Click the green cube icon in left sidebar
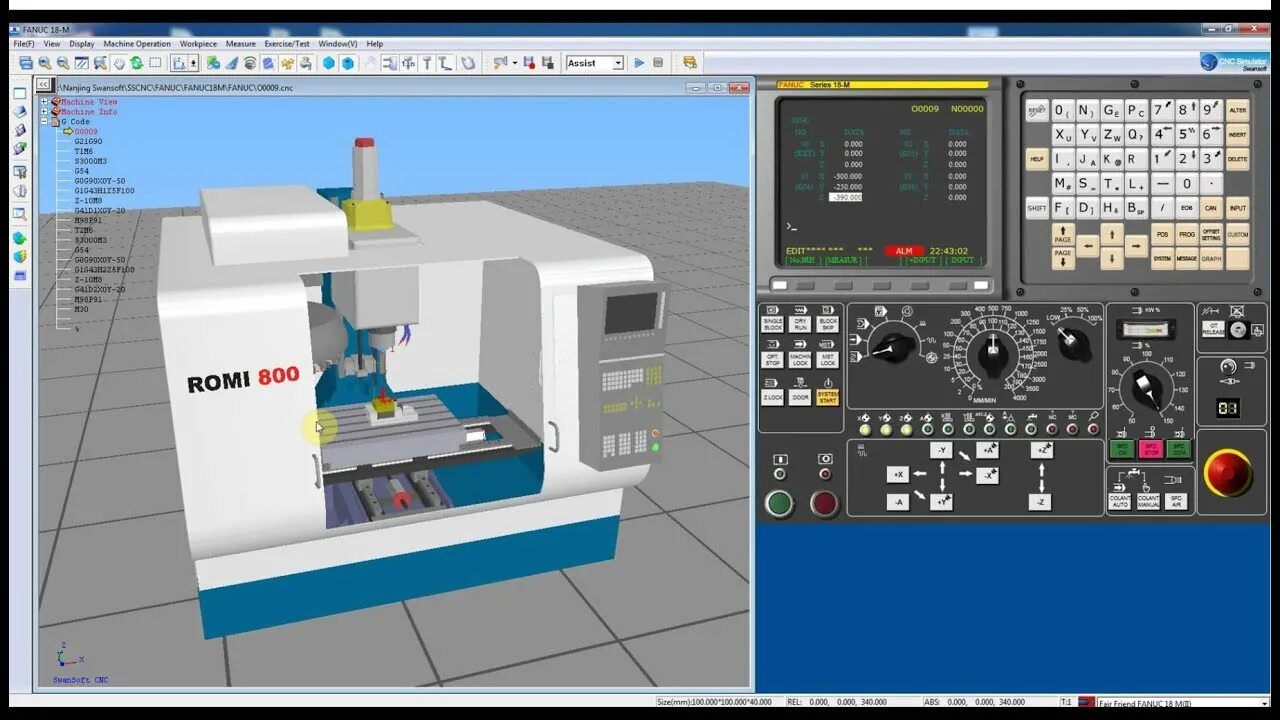Image resolution: width=1280 pixels, height=720 pixels. tap(19, 238)
